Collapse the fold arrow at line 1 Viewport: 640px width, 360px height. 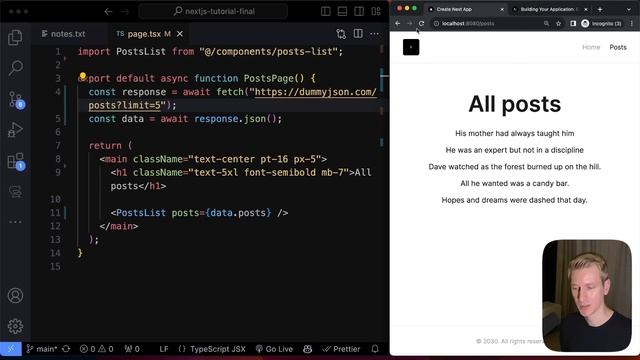click(65, 58)
